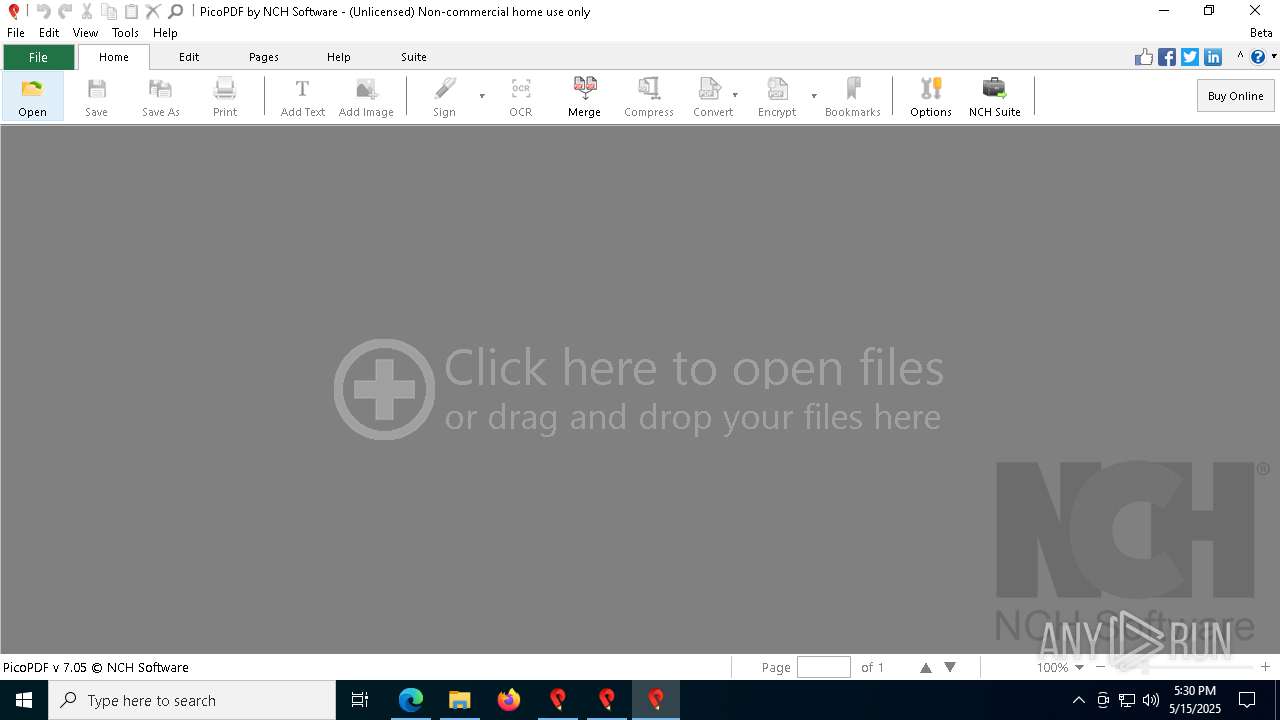The height and width of the screenshot is (720, 1280).
Task: Click the Undo arrow in quick access bar
Action: pos(43,11)
